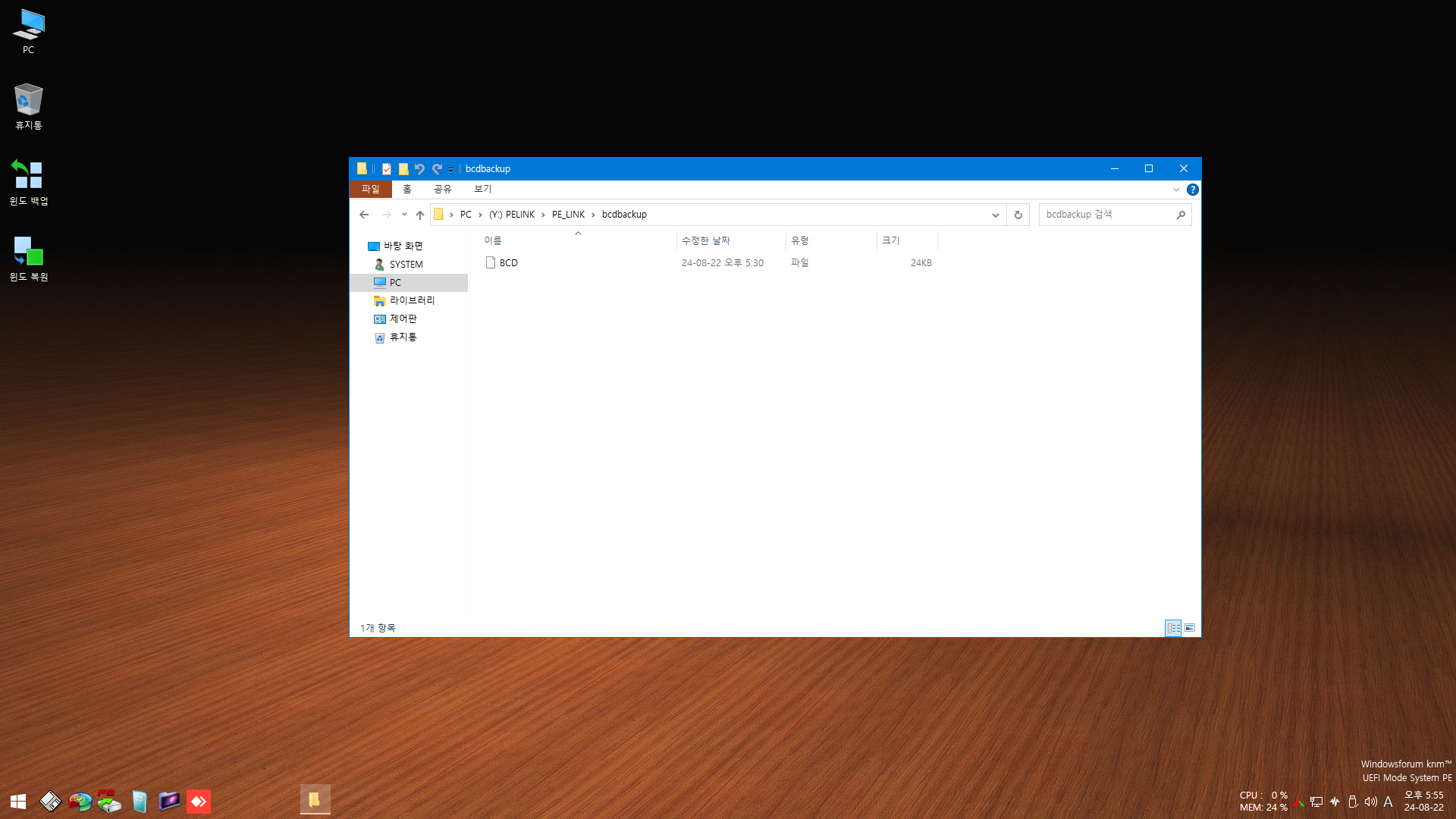The image size is (1456, 819).
Task: Open the recent locations dropdown arrow
Action: 404,215
